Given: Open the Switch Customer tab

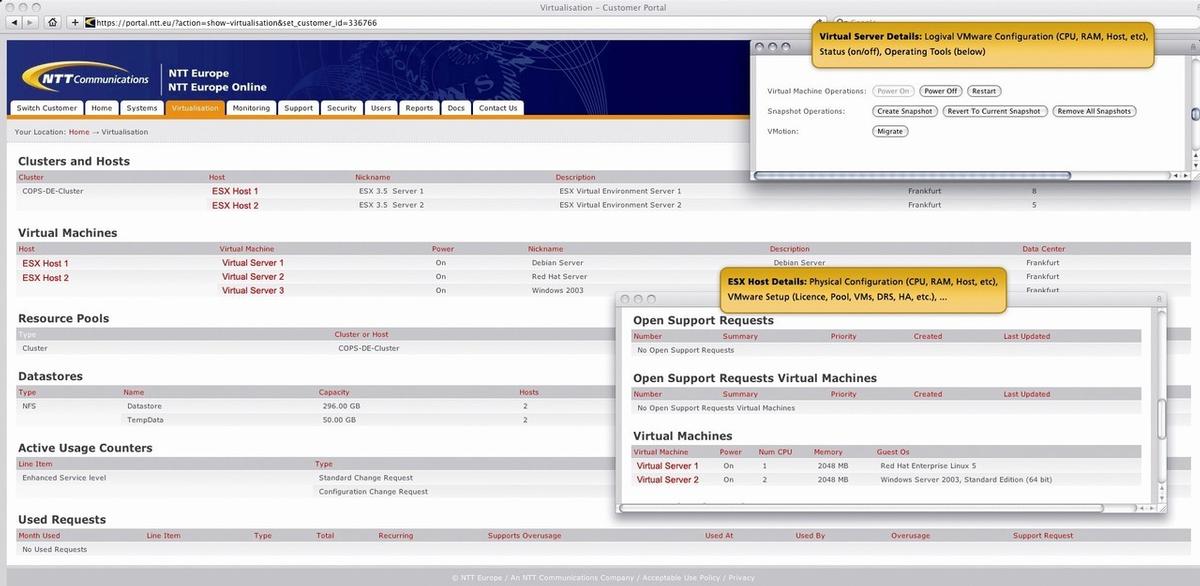Looking at the screenshot, I should 47,108.
